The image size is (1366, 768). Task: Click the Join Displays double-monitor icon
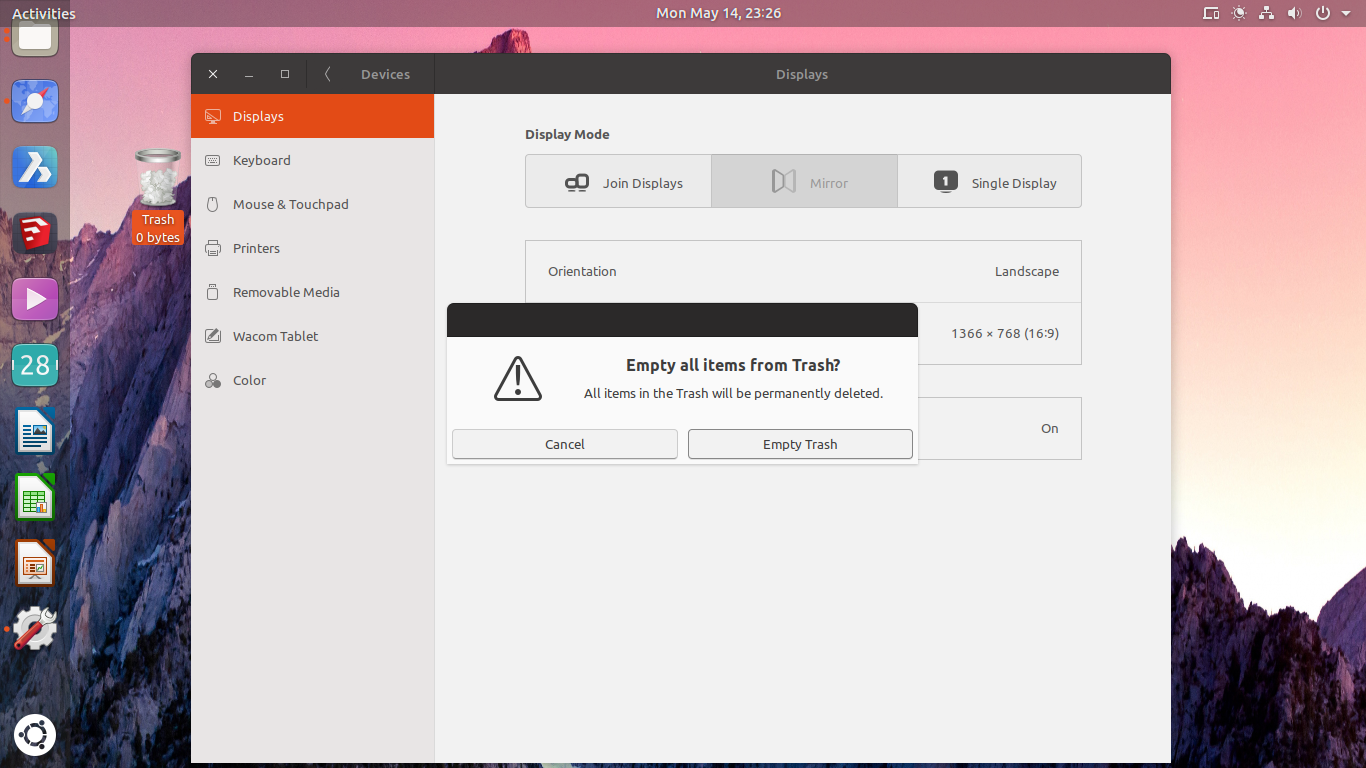click(x=577, y=182)
